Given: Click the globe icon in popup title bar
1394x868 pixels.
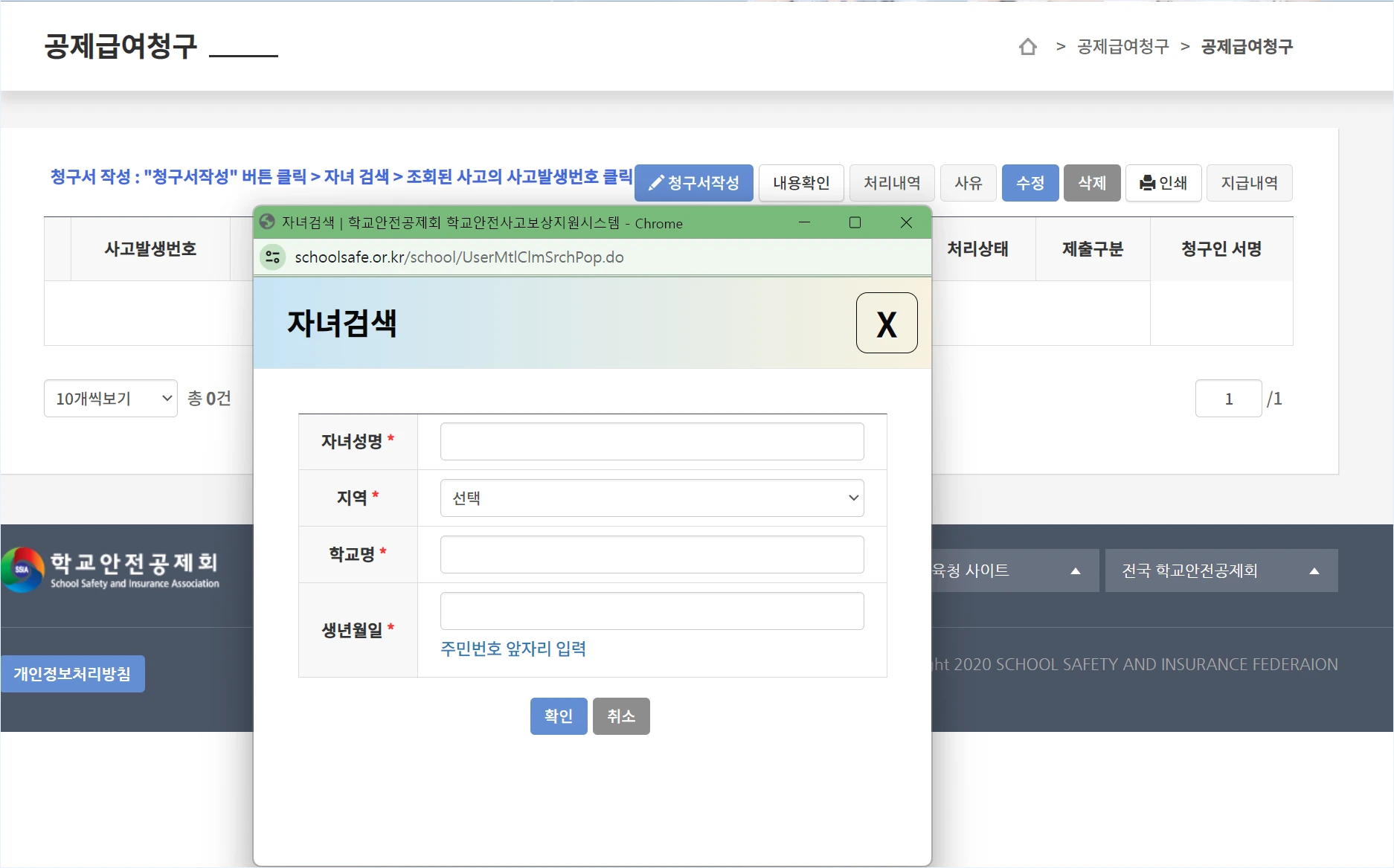Looking at the screenshot, I should [267, 222].
